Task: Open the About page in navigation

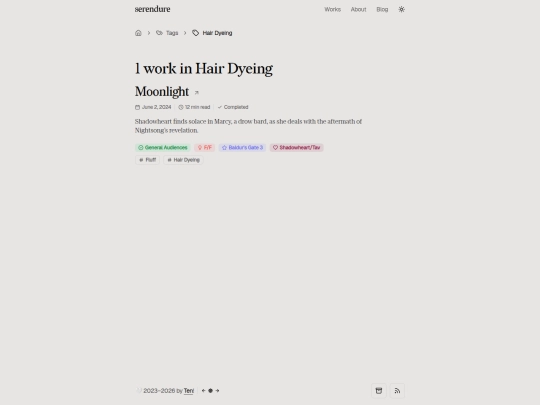Action: (x=358, y=10)
